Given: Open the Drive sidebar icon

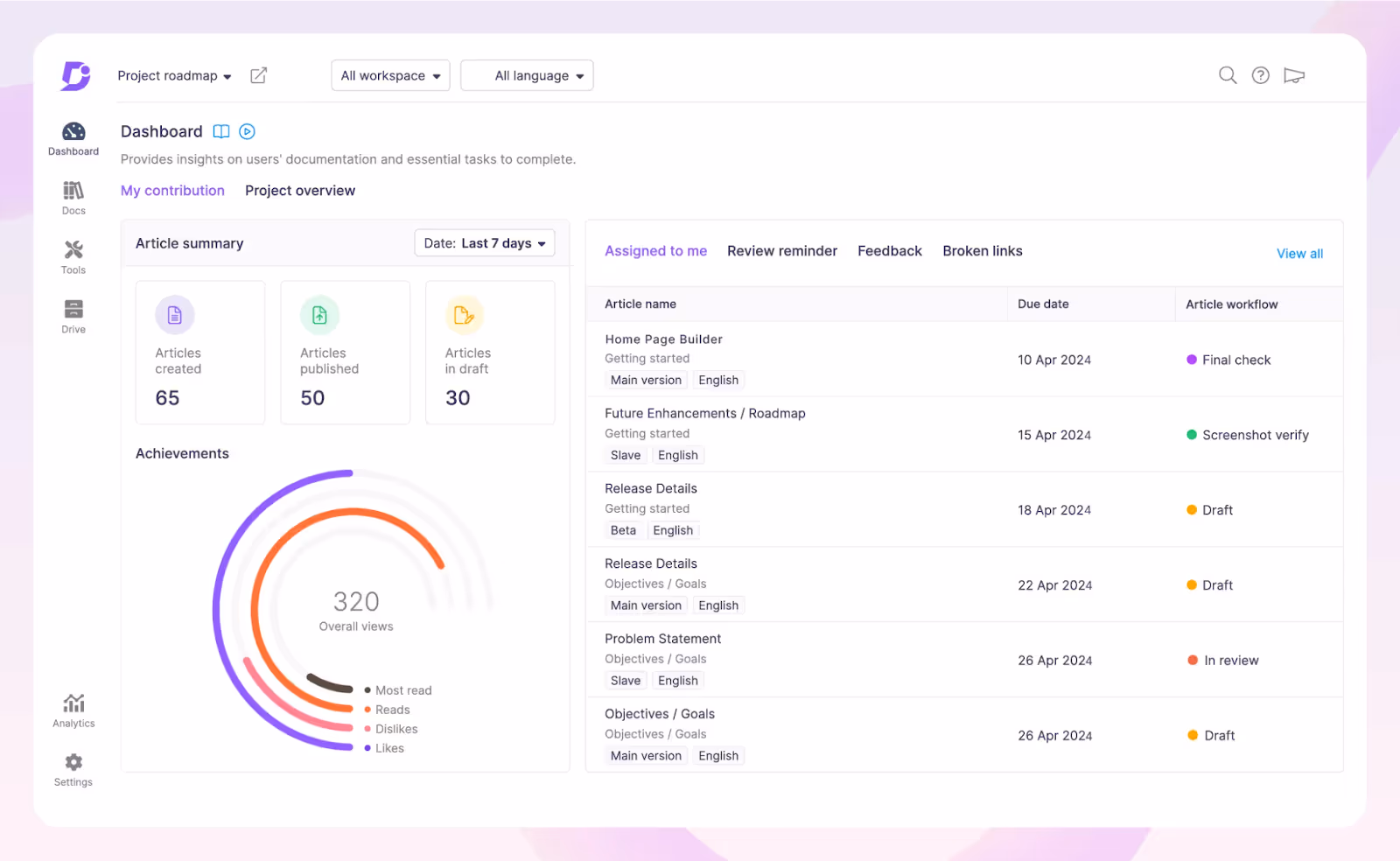Looking at the screenshot, I should click(x=73, y=317).
